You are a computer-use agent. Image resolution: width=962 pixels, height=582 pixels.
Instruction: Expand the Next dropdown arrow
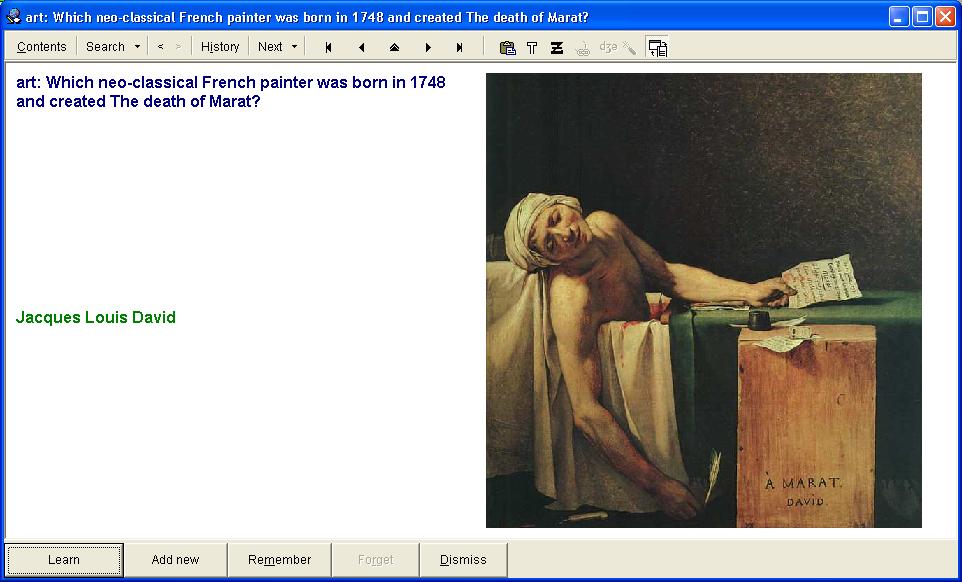(294, 47)
